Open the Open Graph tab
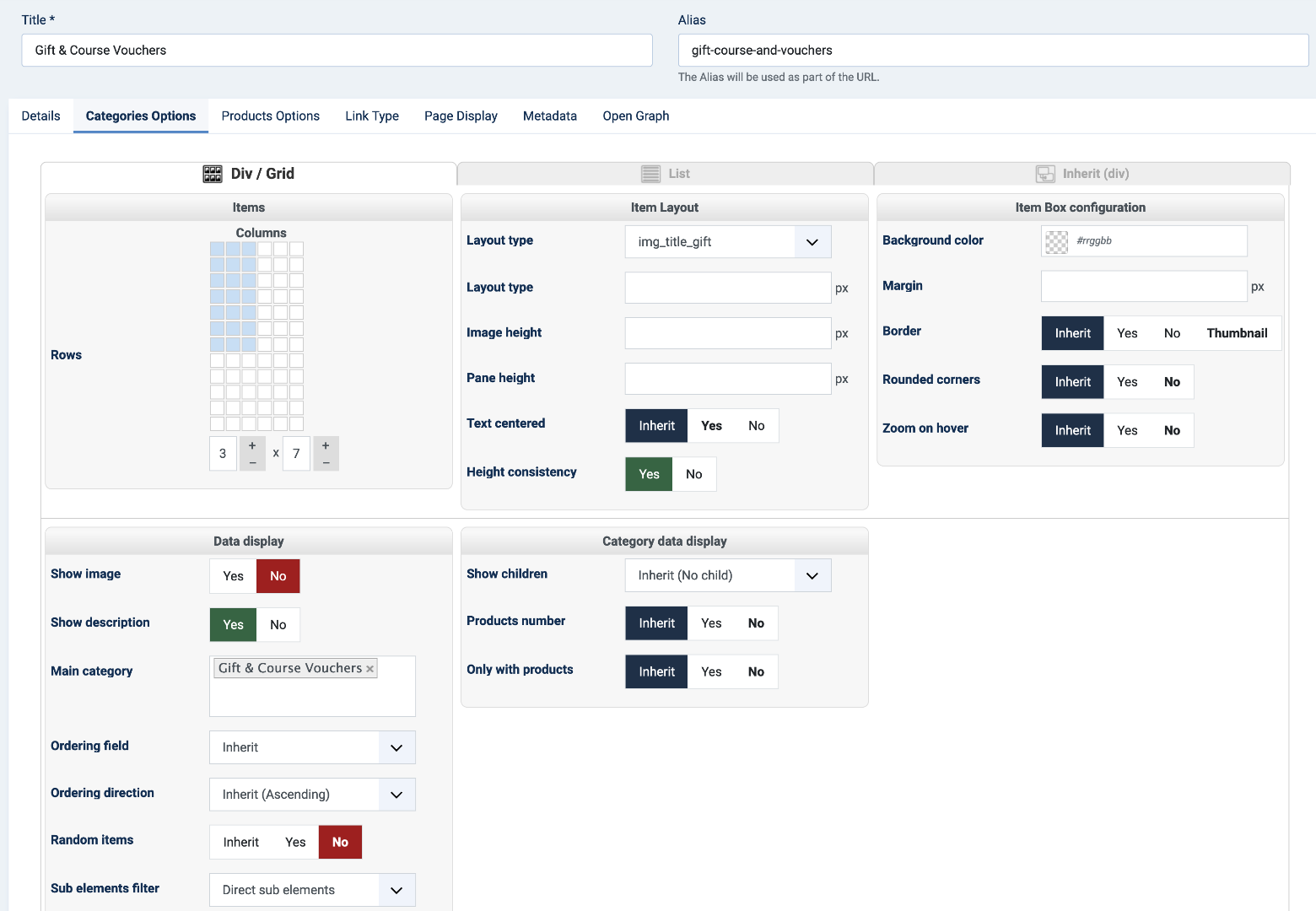 click(635, 116)
